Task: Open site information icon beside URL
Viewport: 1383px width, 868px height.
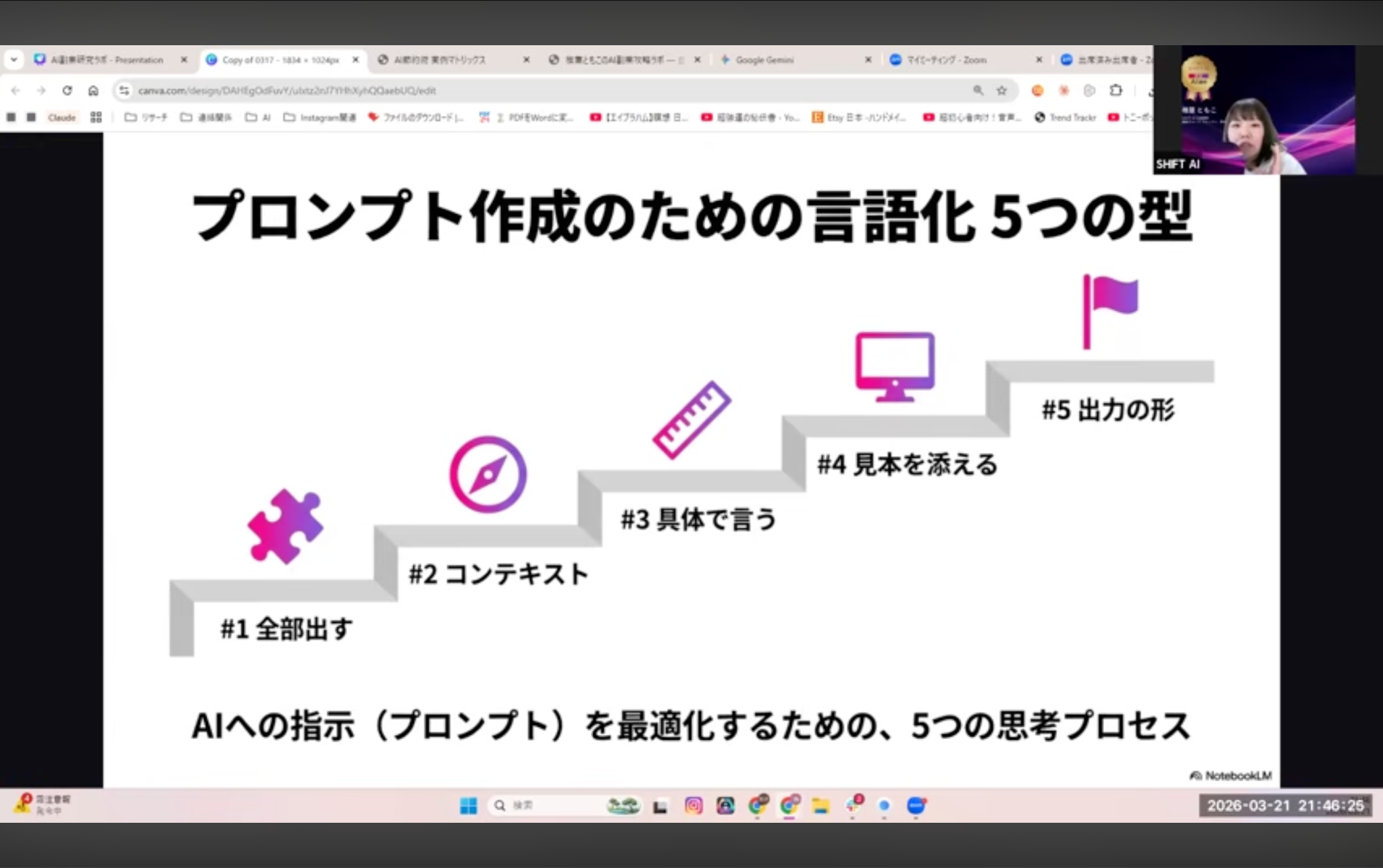Action: (x=124, y=90)
